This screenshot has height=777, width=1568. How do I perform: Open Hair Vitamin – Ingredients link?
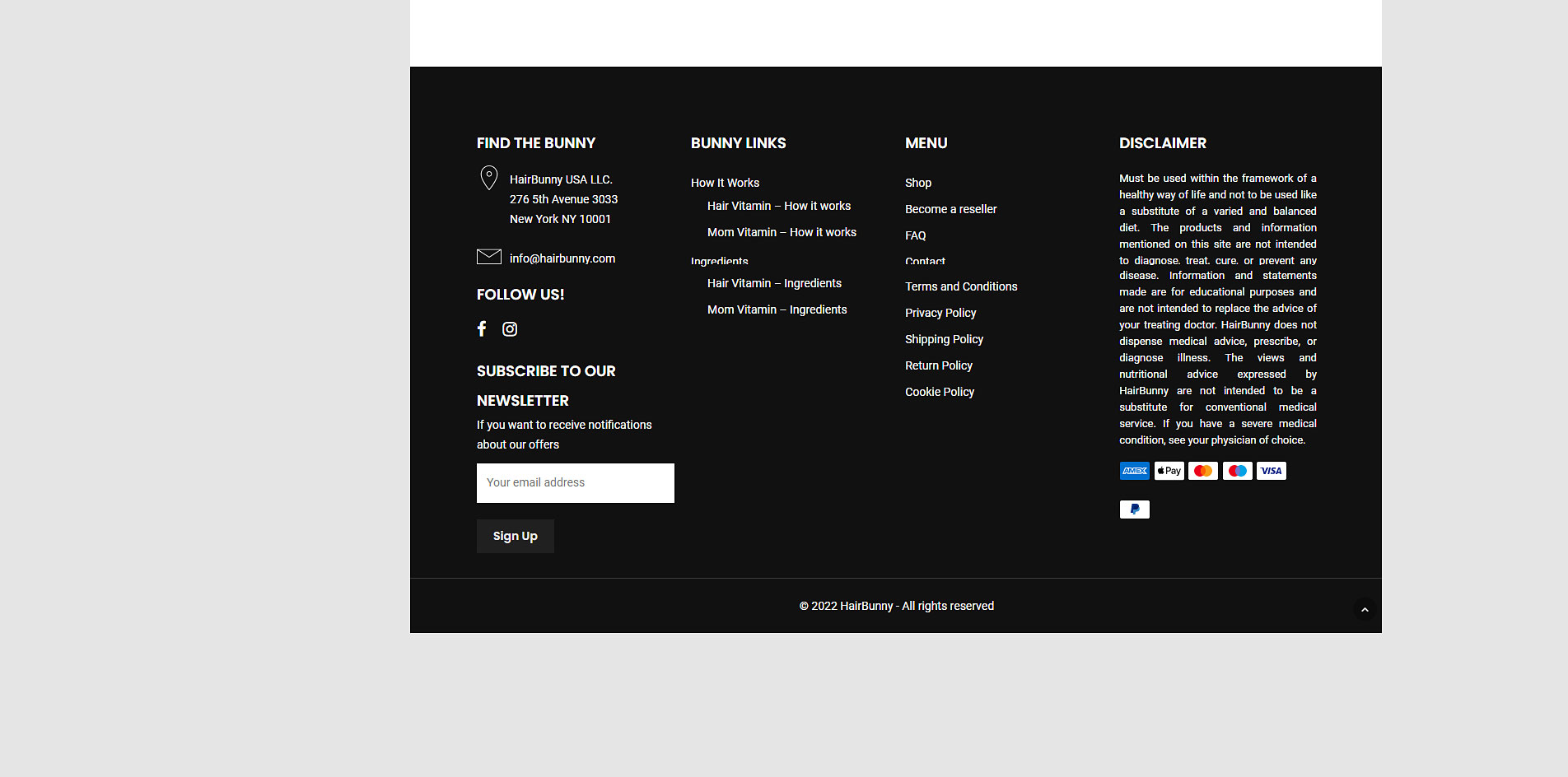pyautogui.click(x=774, y=283)
